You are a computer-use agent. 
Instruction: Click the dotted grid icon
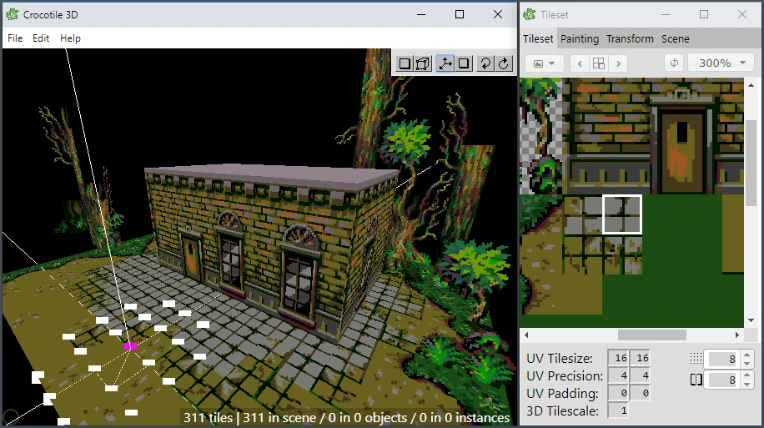pos(696,359)
